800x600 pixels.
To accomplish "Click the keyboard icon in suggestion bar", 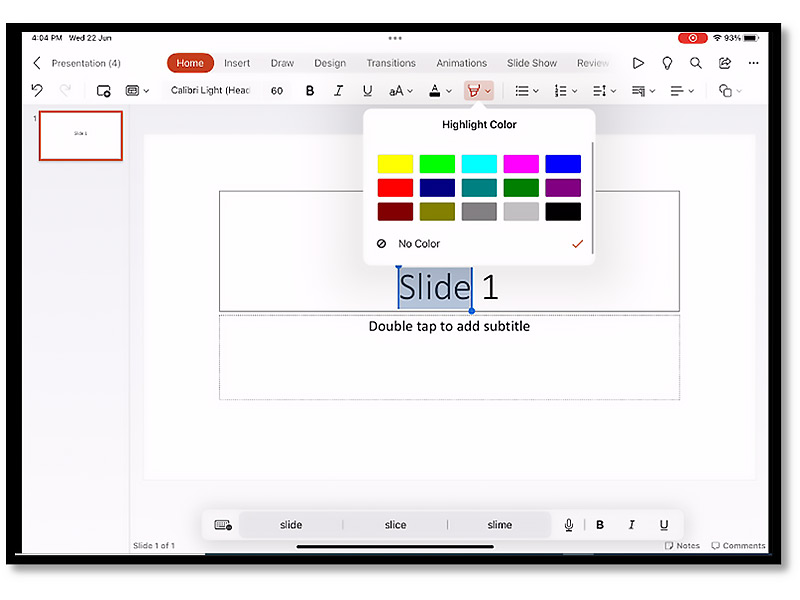I will (223, 525).
